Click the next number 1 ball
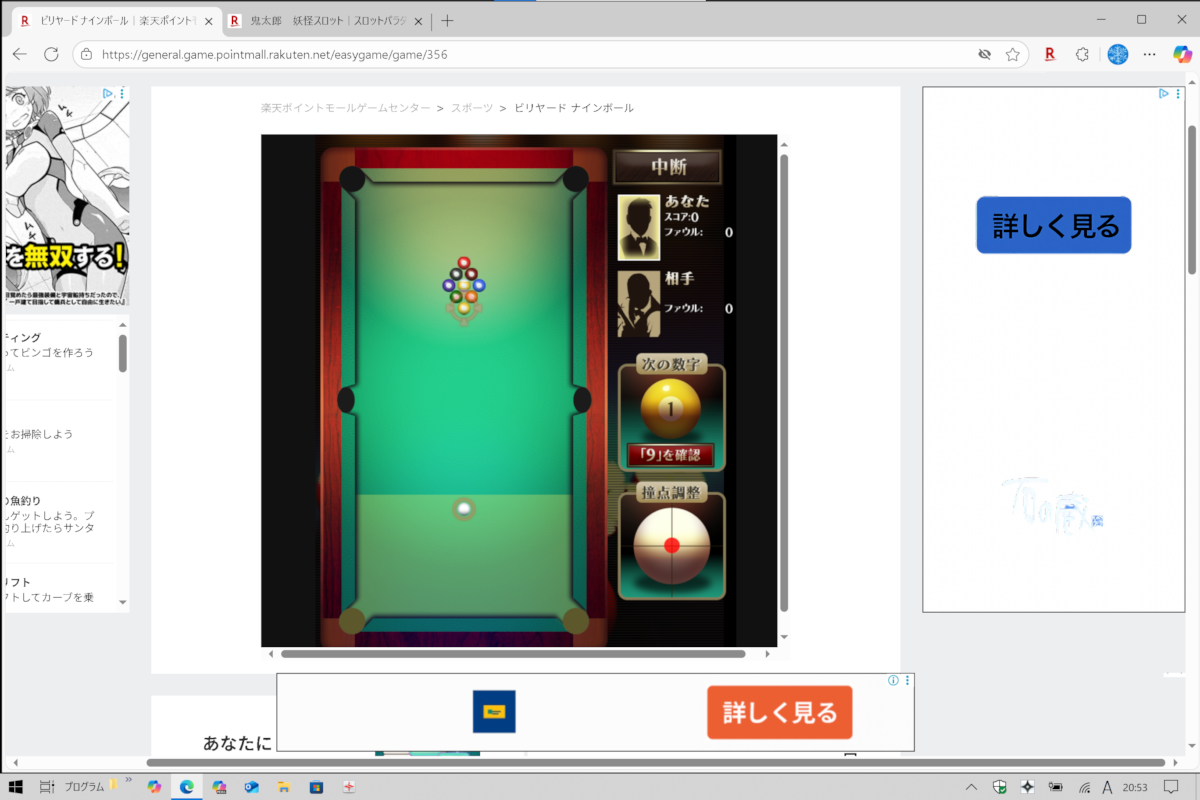1200x800 pixels. (x=670, y=408)
